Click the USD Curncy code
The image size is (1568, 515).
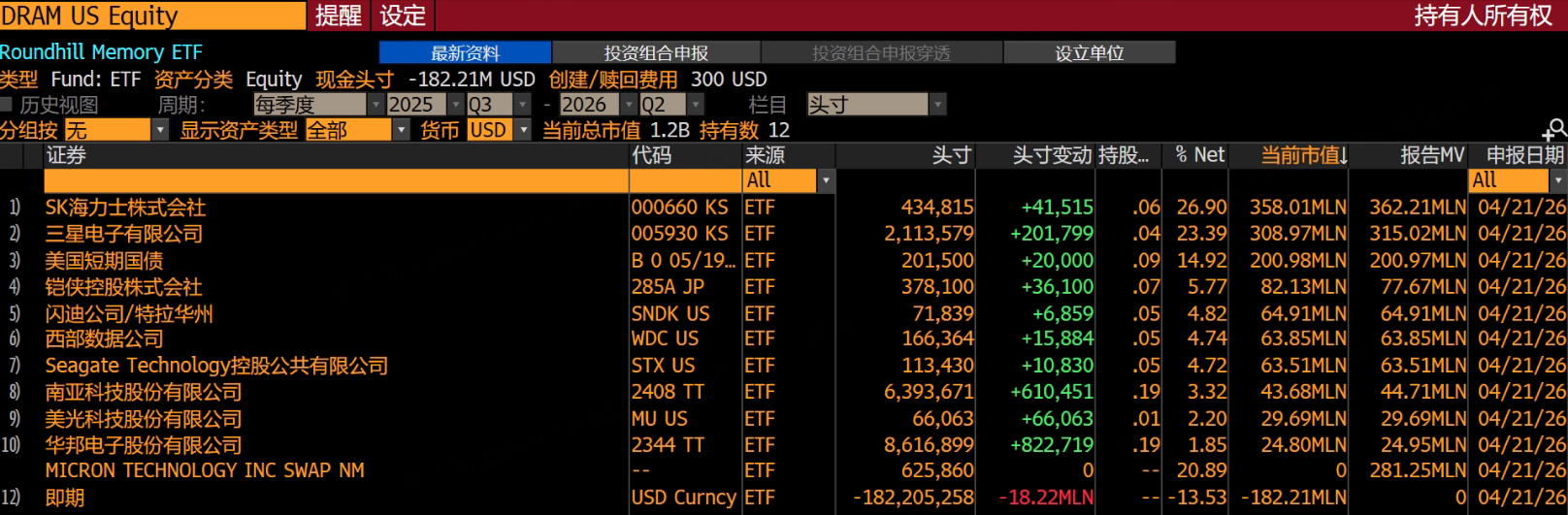point(683,498)
